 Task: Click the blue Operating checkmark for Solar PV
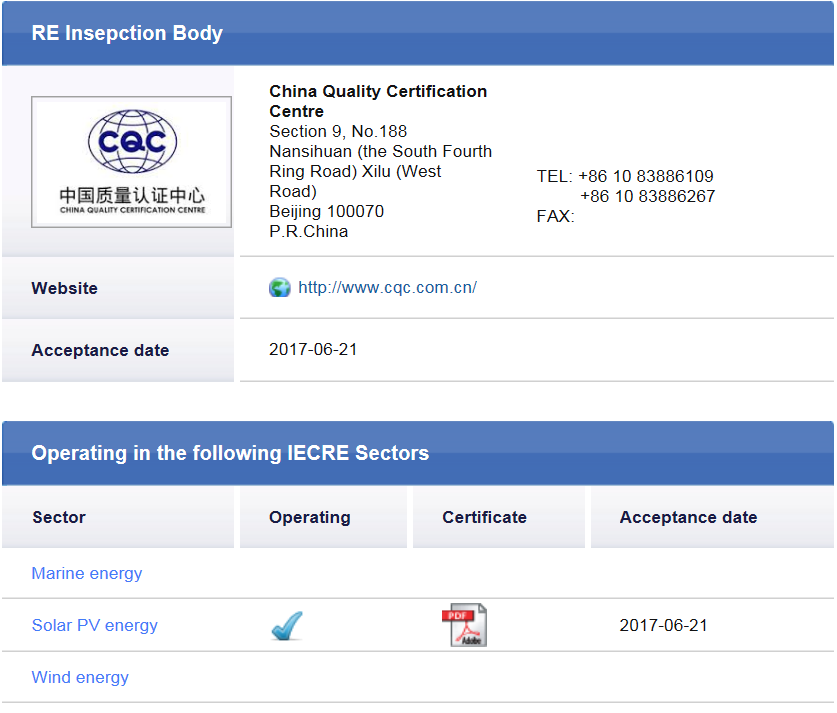287,626
